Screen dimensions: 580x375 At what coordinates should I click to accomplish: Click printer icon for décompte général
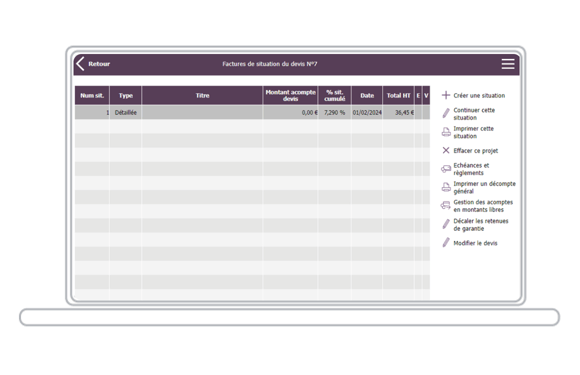pyautogui.click(x=446, y=187)
